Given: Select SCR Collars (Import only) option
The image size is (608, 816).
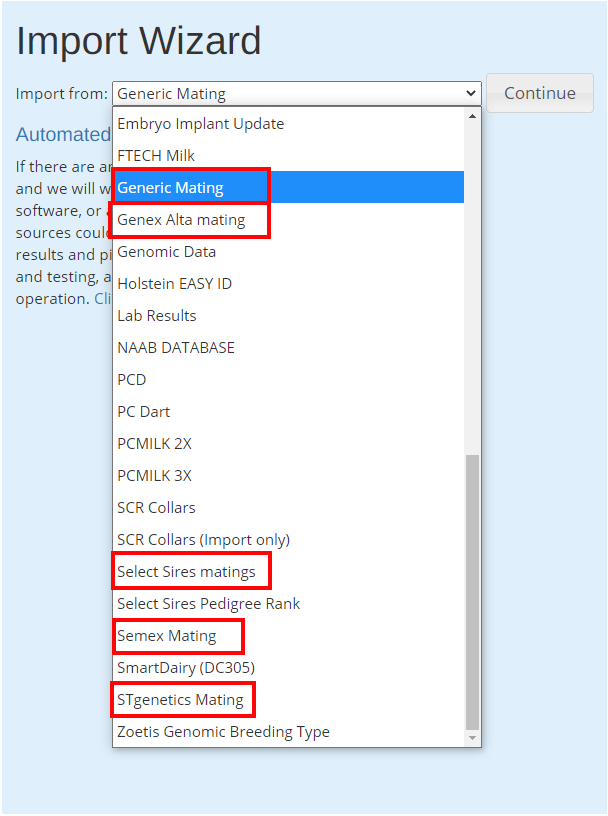Looking at the screenshot, I should pyautogui.click(x=288, y=540).
